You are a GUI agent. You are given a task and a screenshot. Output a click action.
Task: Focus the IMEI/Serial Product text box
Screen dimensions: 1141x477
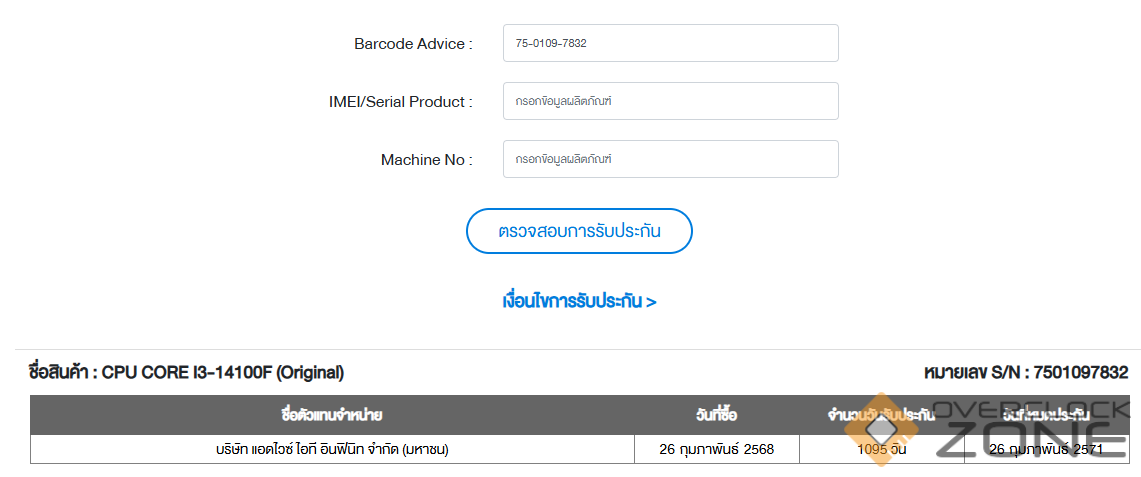click(670, 101)
